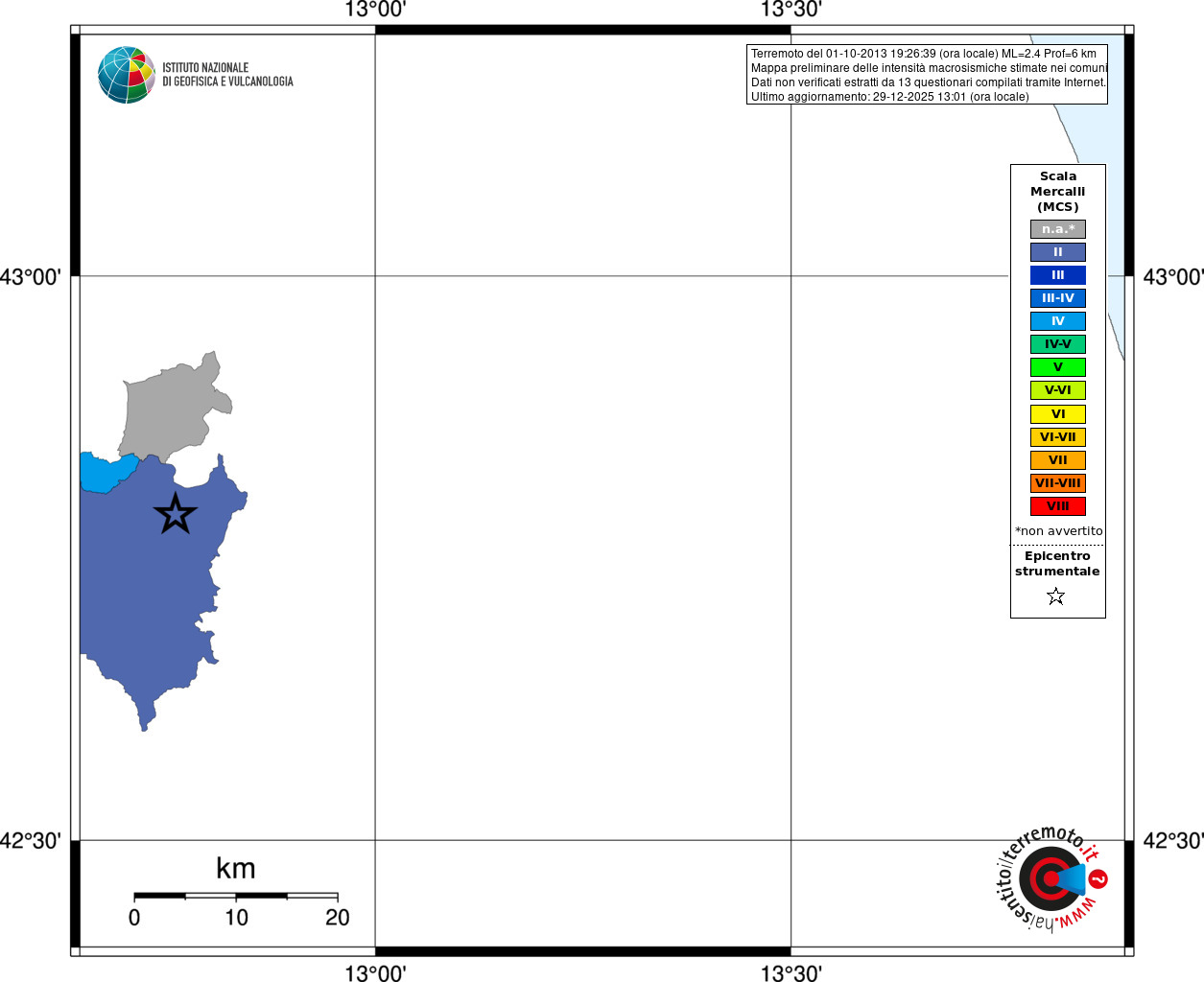Select the VI-VII legend swatch
Screen dimensions: 1204x982
[x=1058, y=437]
